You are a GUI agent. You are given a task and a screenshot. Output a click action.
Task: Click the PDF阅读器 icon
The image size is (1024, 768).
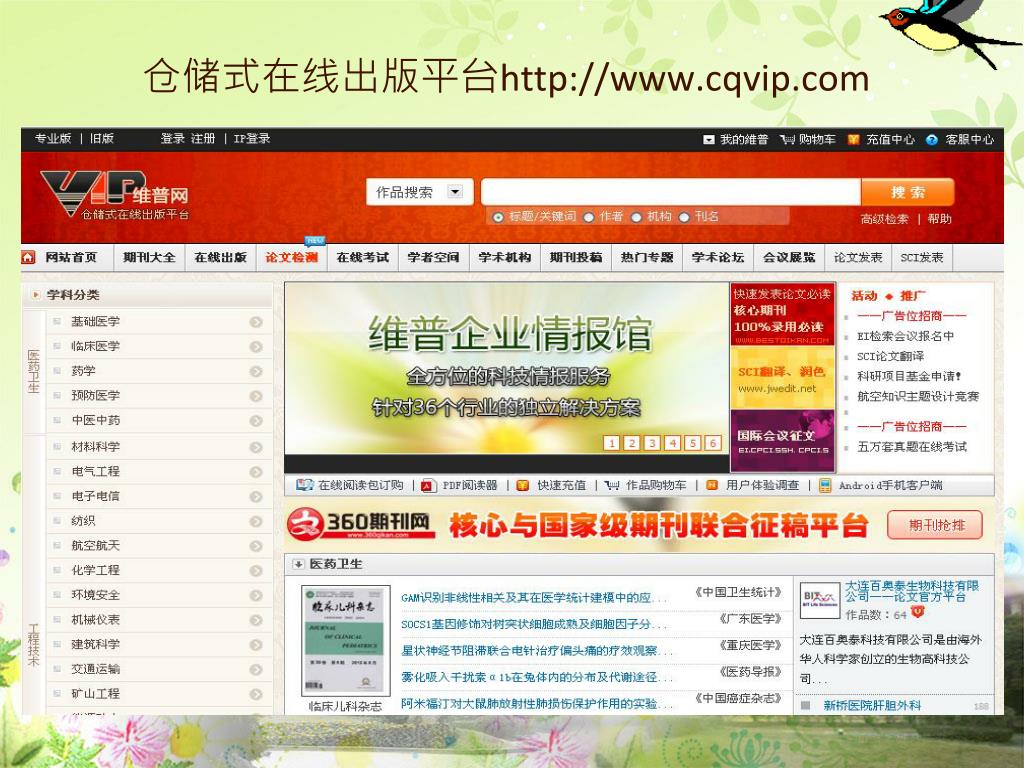428,485
